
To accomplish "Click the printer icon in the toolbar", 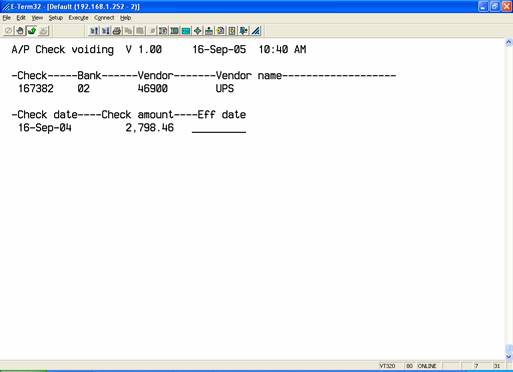I will point(117,31).
